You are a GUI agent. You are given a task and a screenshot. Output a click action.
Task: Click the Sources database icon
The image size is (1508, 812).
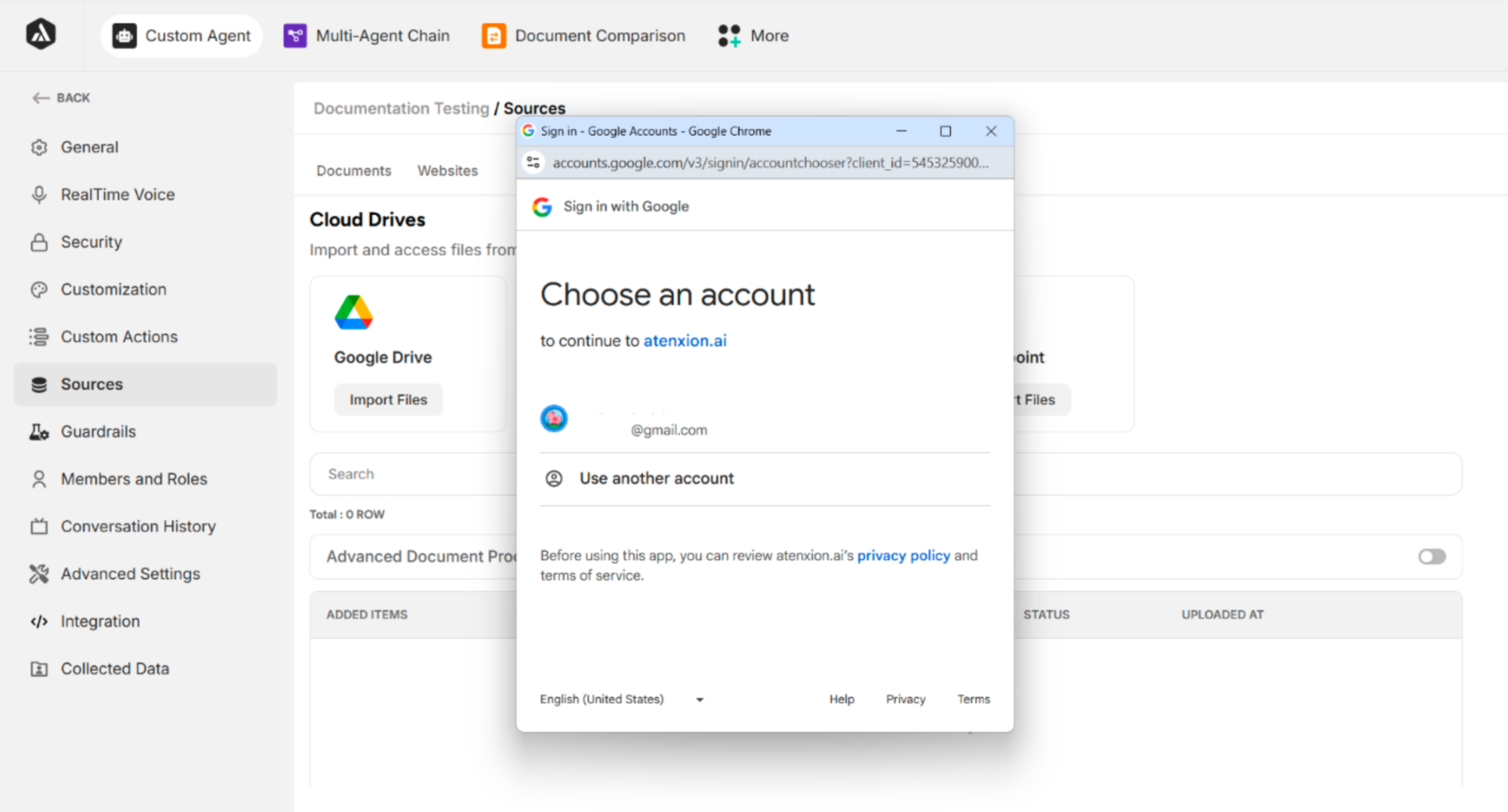39,384
